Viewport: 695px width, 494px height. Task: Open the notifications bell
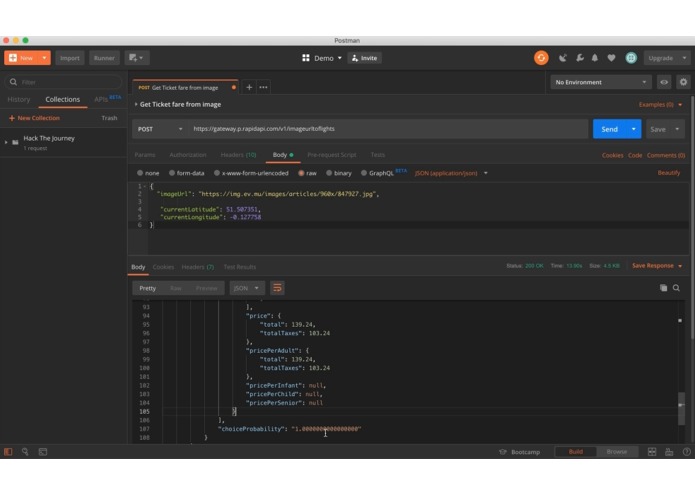pos(595,58)
